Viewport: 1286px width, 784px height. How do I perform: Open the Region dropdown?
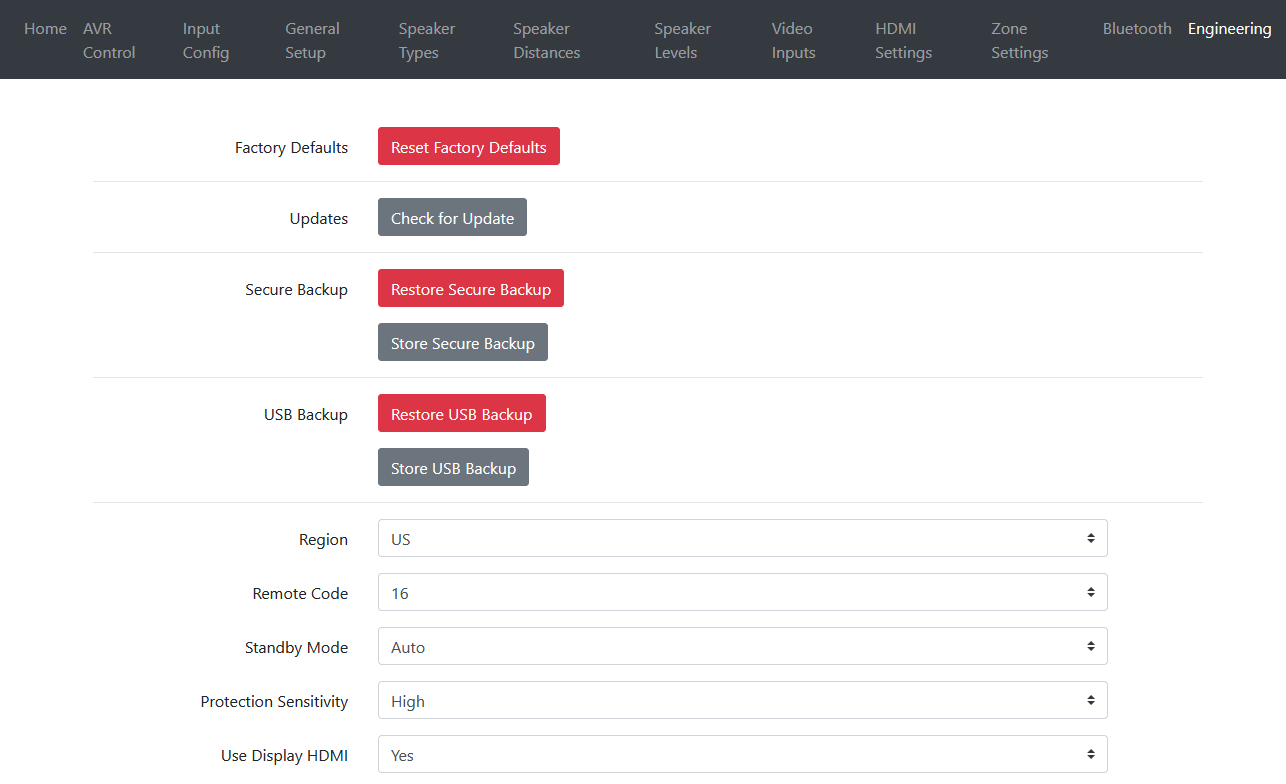point(742,539)
